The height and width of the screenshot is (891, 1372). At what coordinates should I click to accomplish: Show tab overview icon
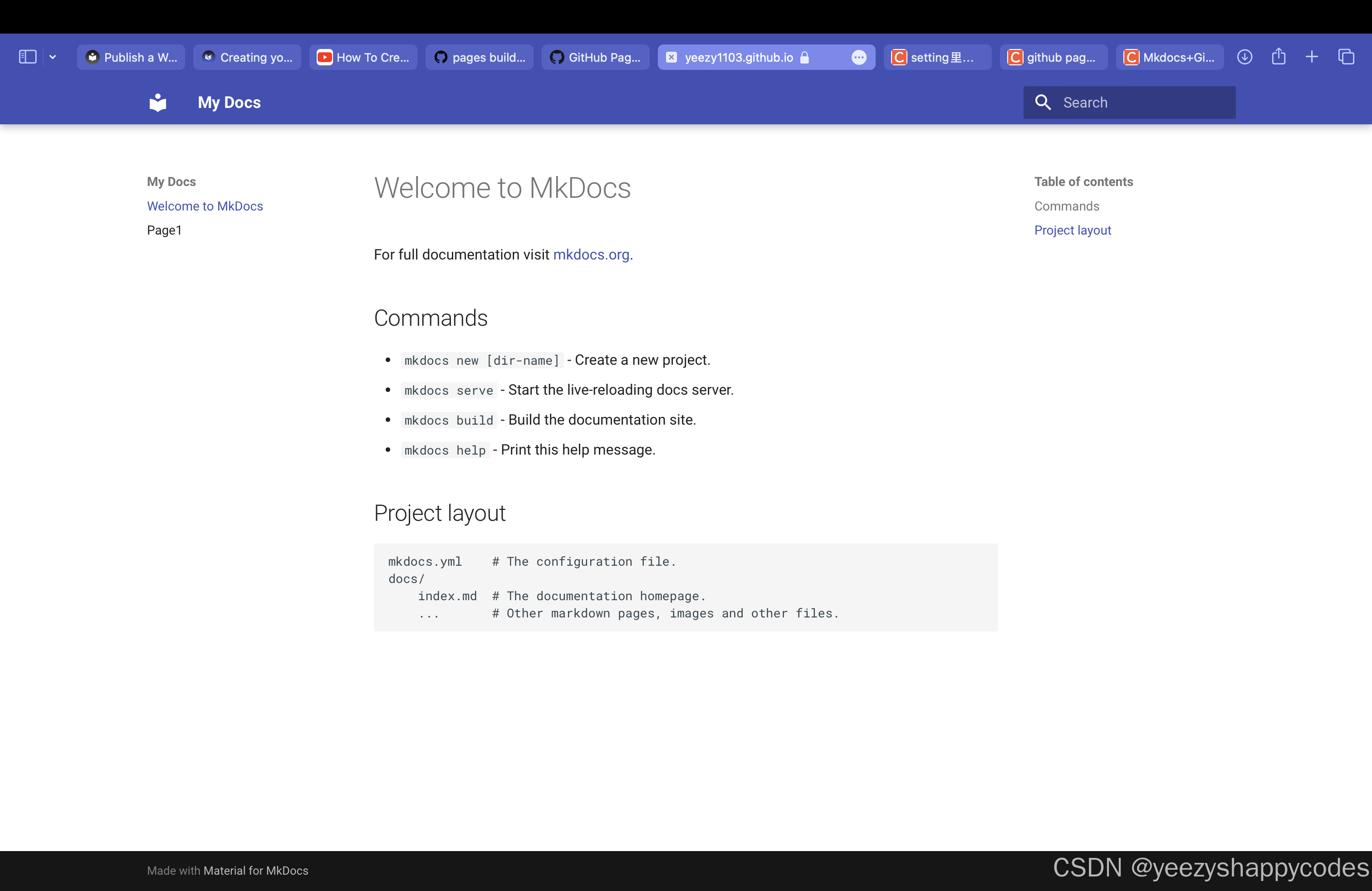click(1346, 57)
